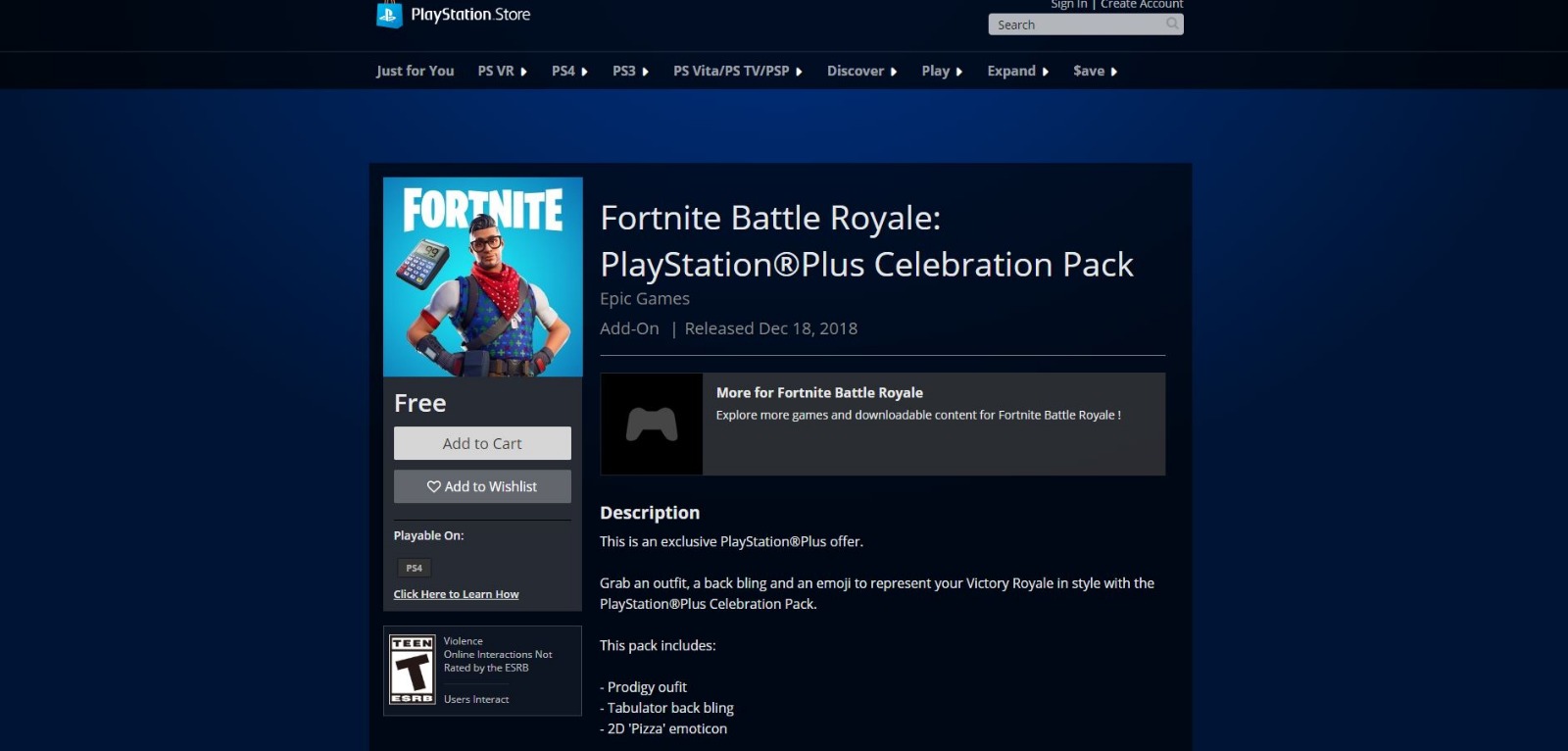Click the product title heading

point(866,241)
